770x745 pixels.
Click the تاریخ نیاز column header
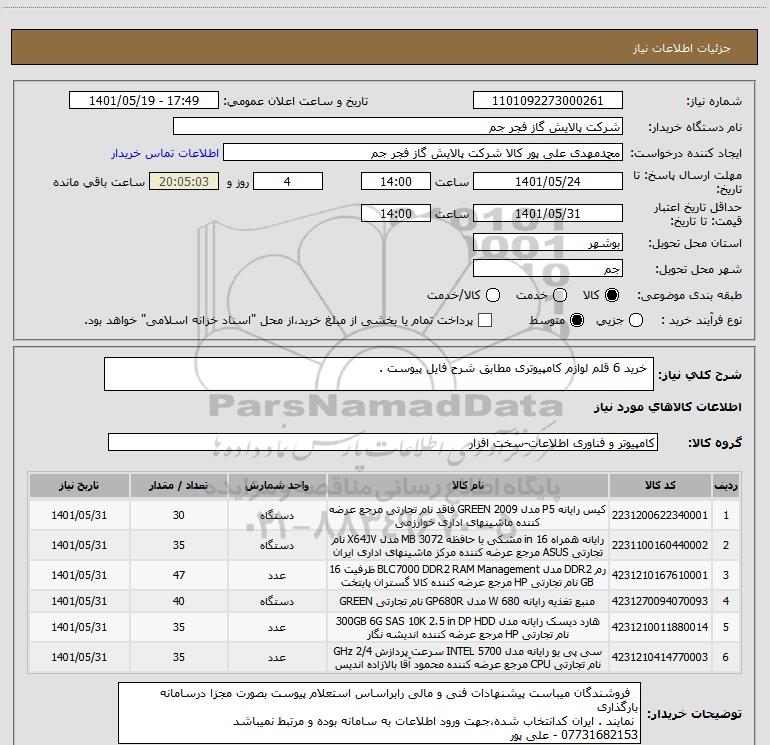[79, 486]
